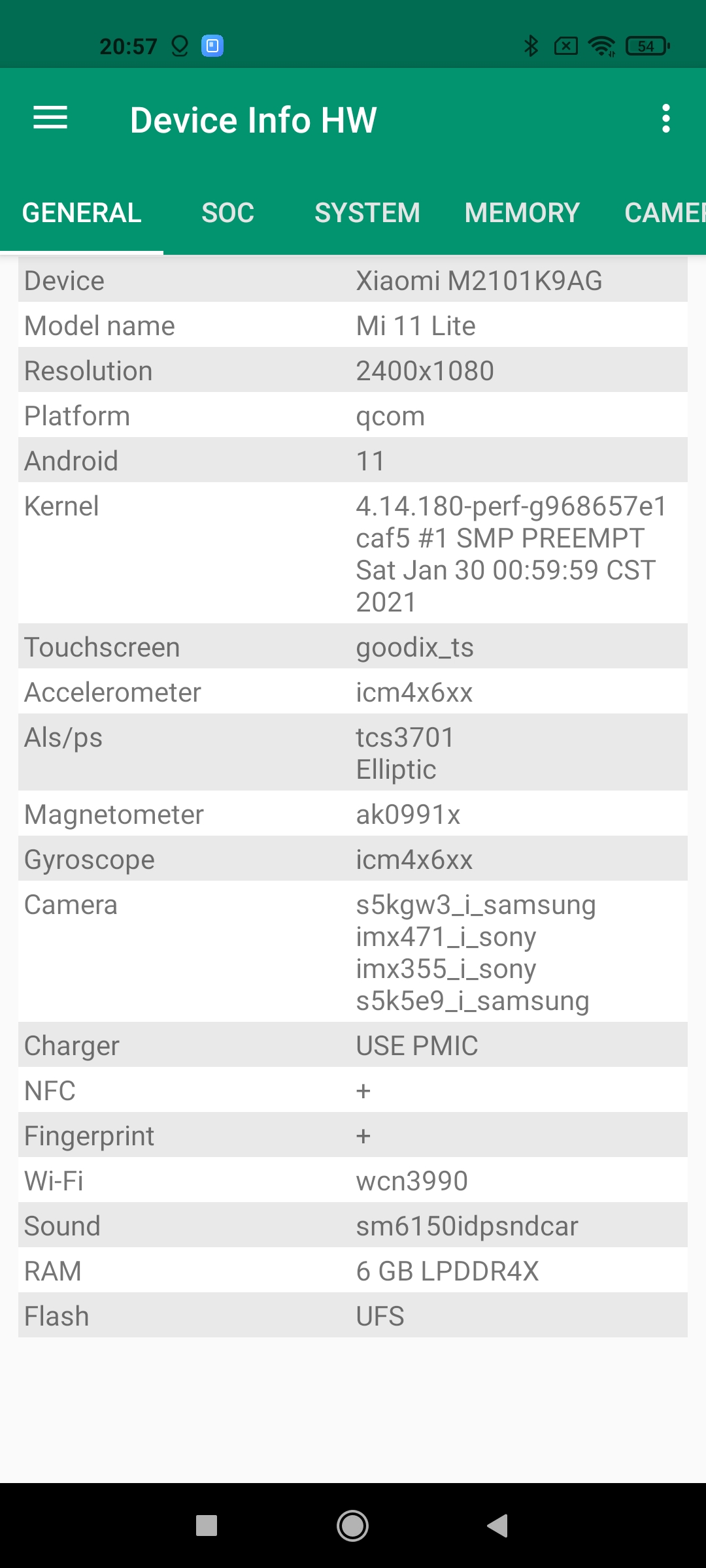Viewport: 706px width, 1568px height.
Task: Open the MEMORY tab
Action: pyautogui.click(x=522, y=213)
